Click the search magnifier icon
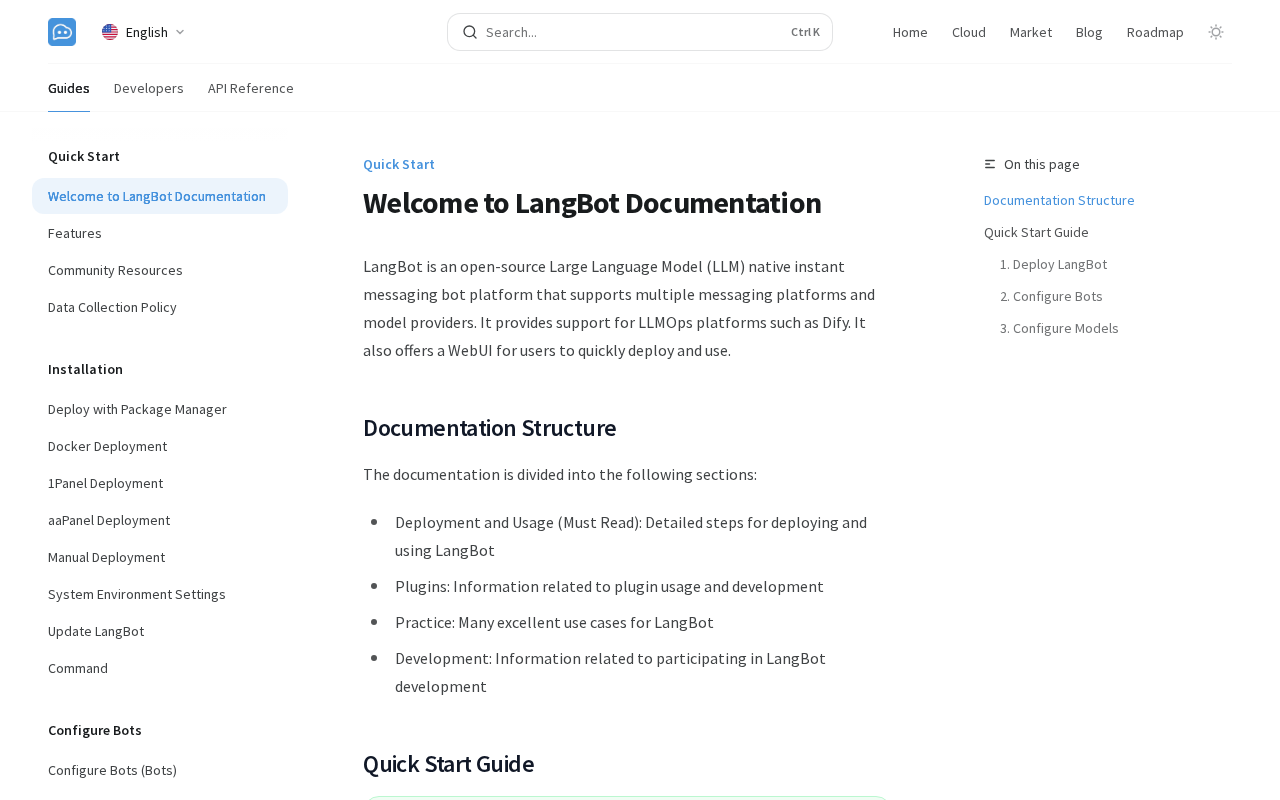This screenshot has height=800, width=1280. click(x=470, y=32)
